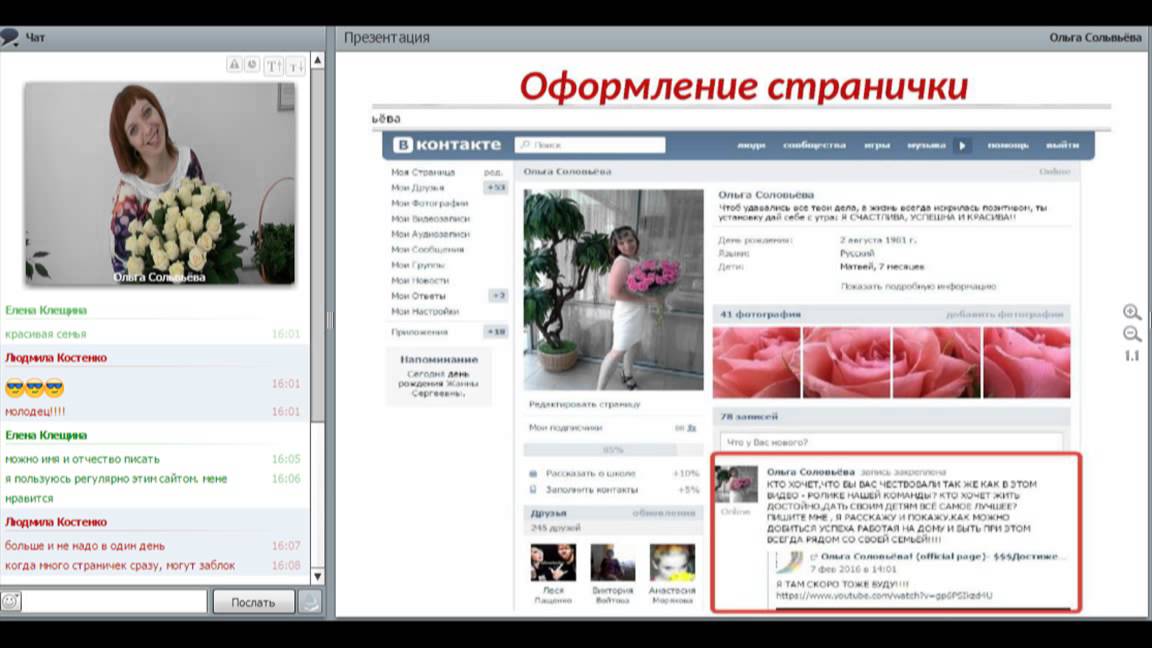1152x648 pixels.
Task: Open the last rose photo thumbnail
Action: pos(1026,363)
